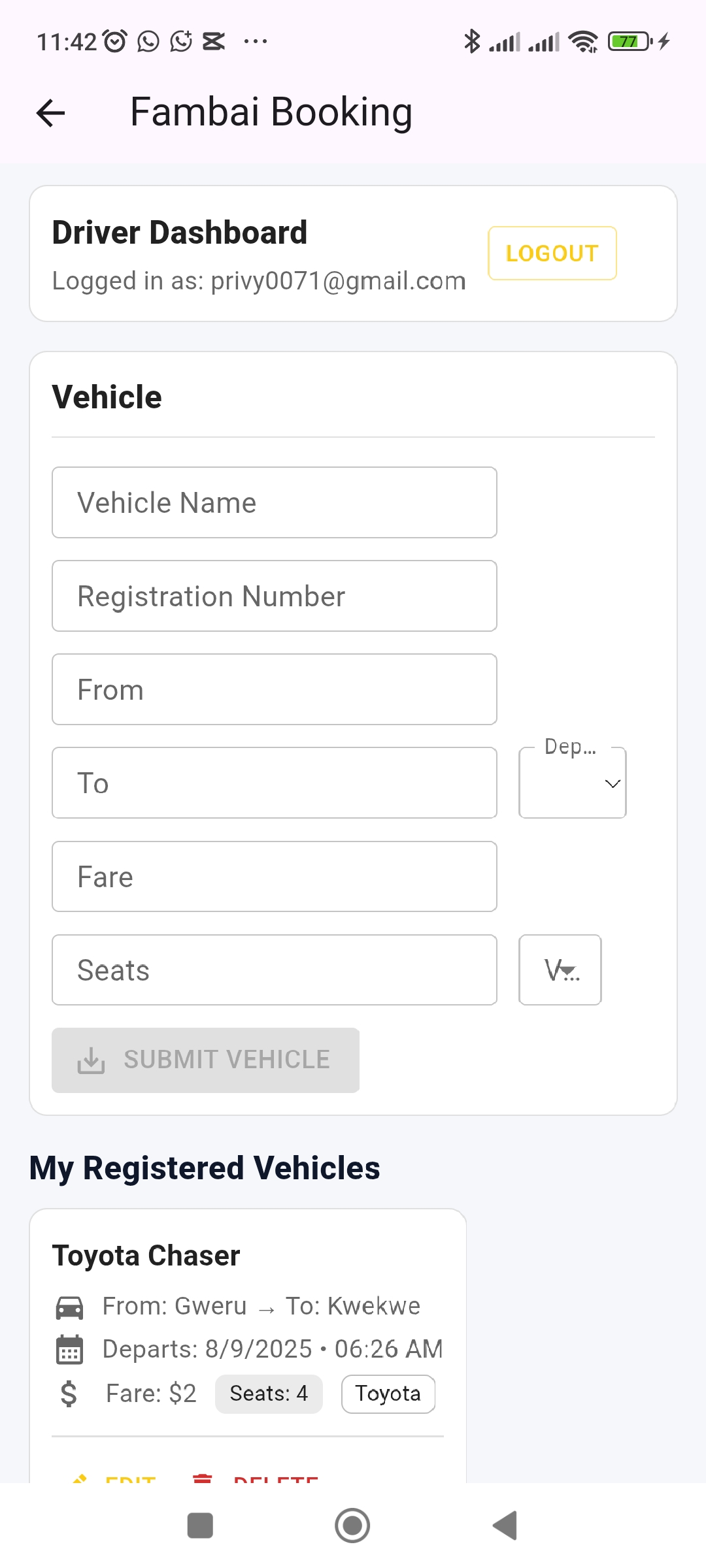Select the Seats input field
The width and height of the screenshot is (706, 1568).
click(275, 970)
